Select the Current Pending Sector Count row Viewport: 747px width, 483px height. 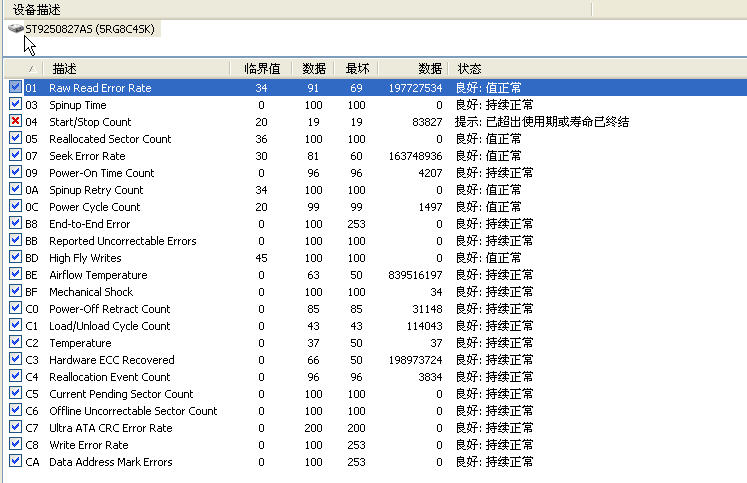(121, 394)
